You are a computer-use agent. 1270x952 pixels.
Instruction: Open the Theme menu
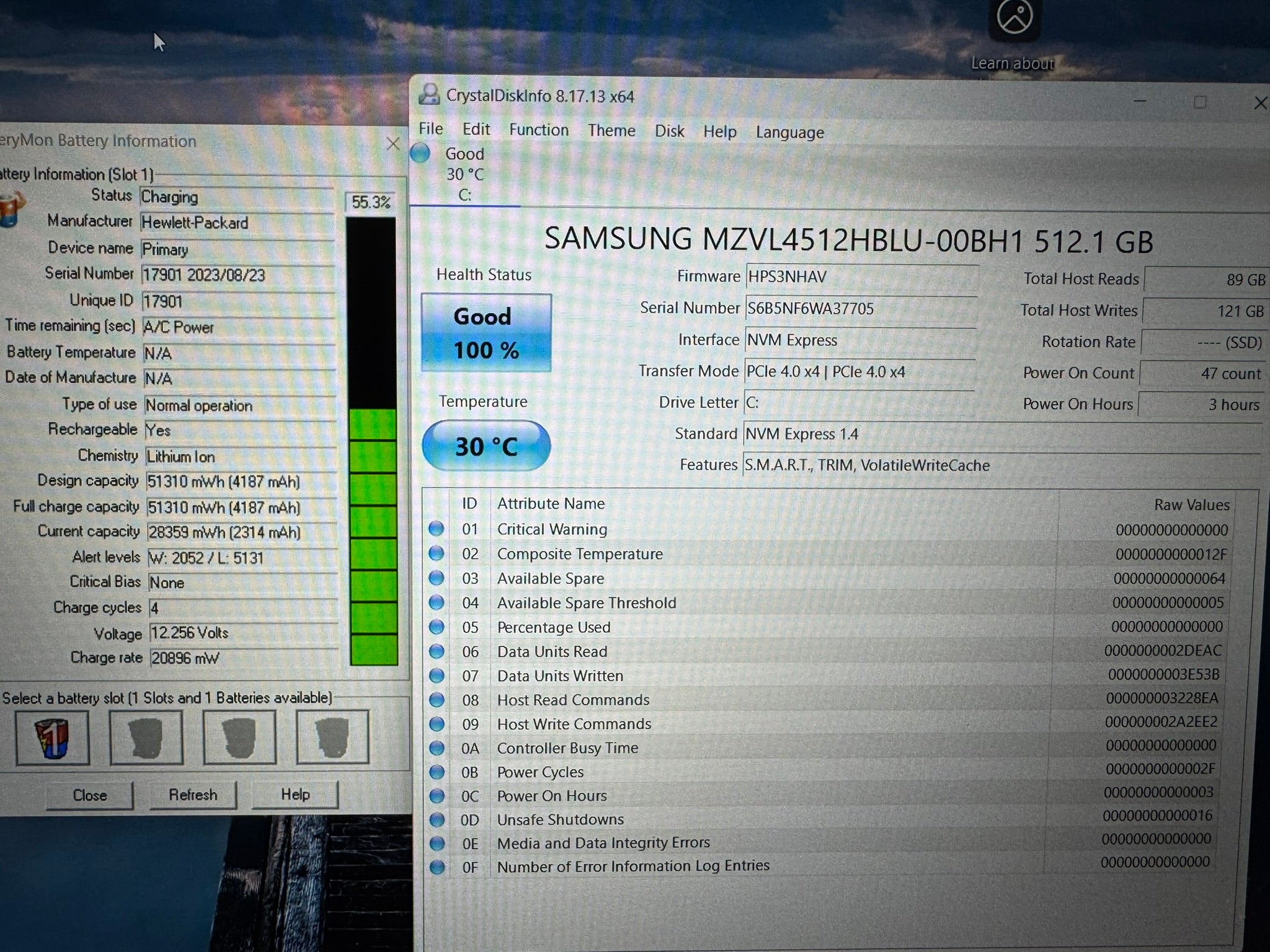click(x=611, y=131)
